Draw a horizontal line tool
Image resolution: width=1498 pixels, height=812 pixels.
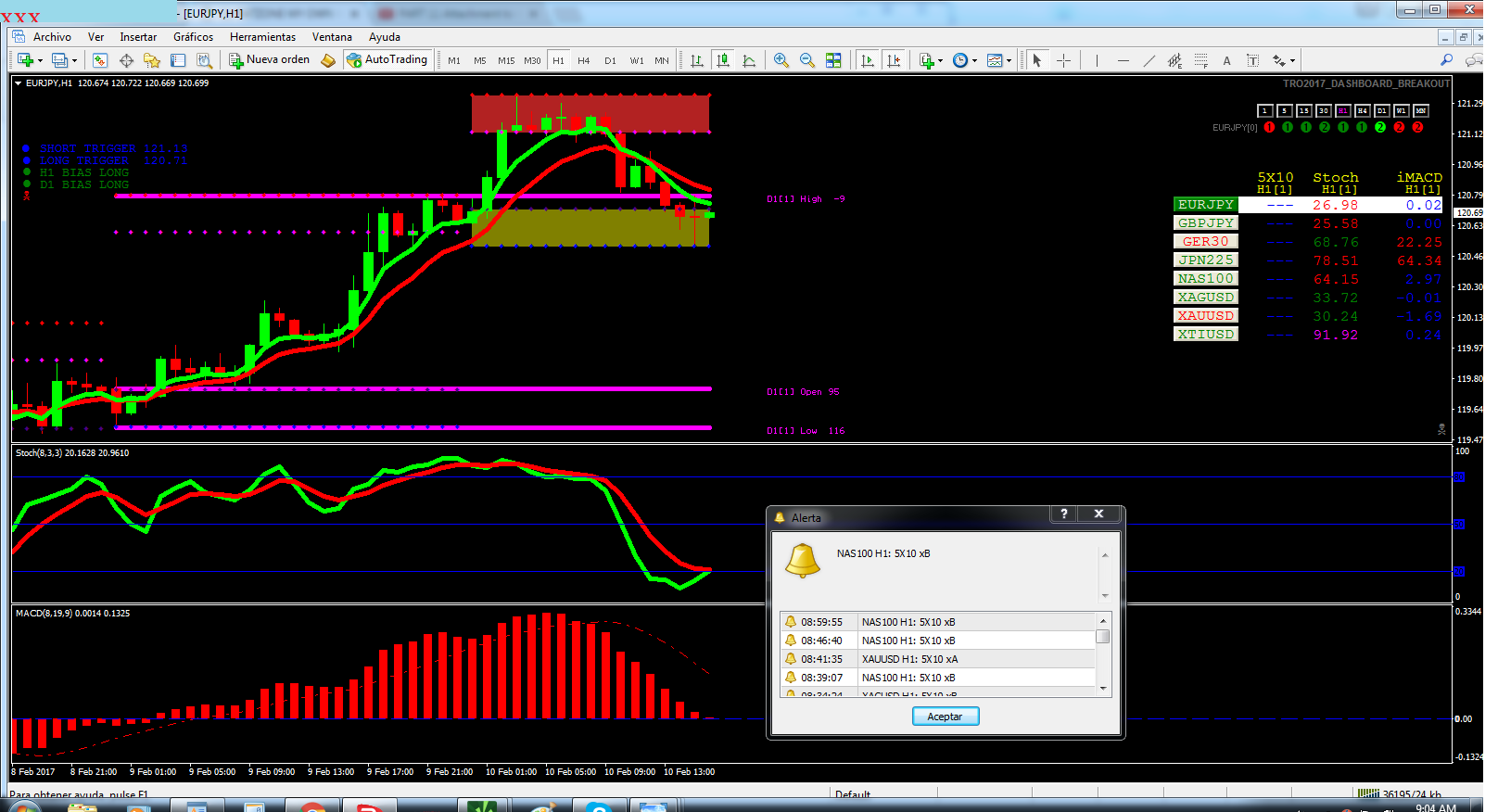pos(1123,60)
